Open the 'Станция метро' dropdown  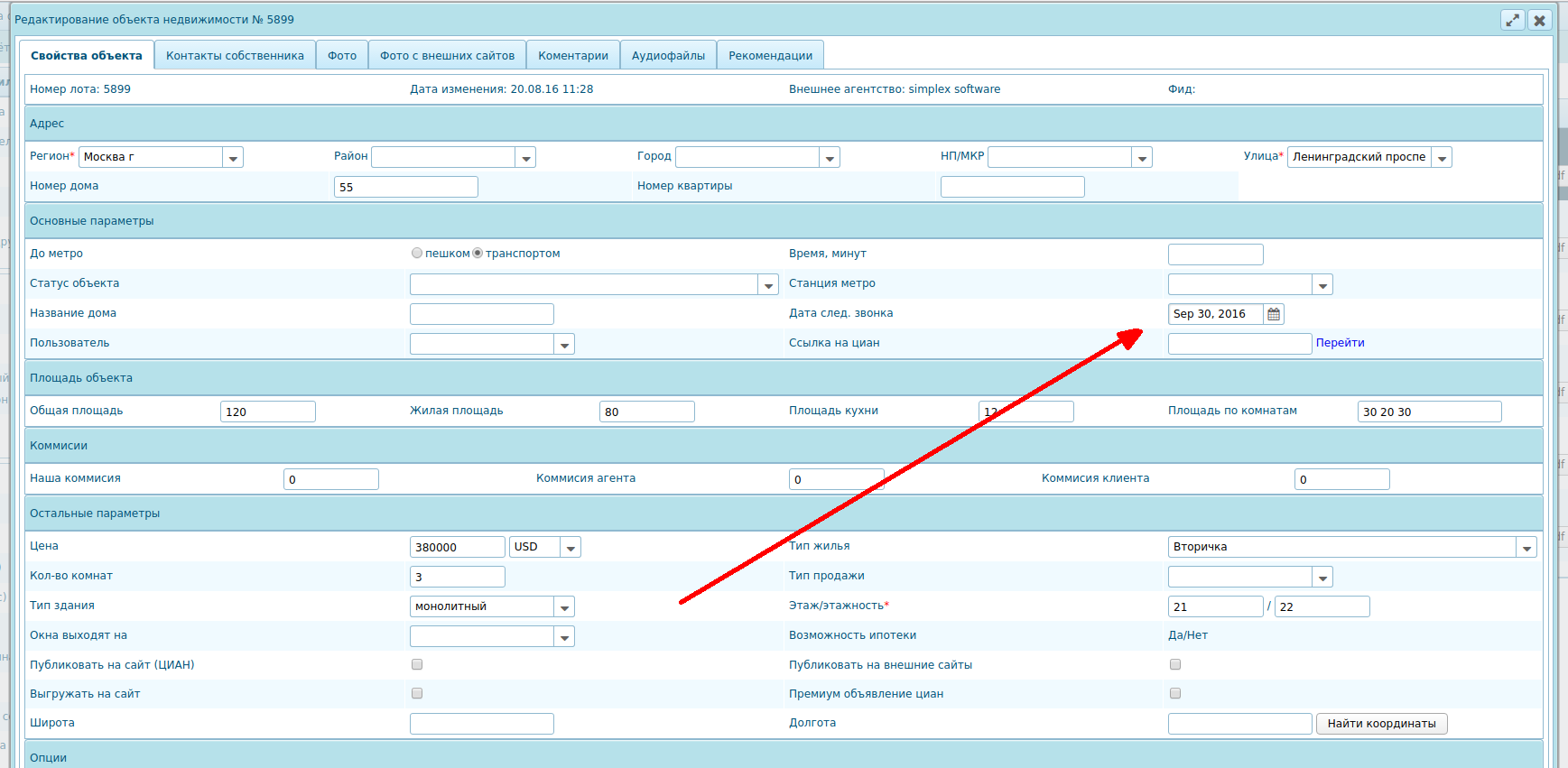pos(1322,285)
